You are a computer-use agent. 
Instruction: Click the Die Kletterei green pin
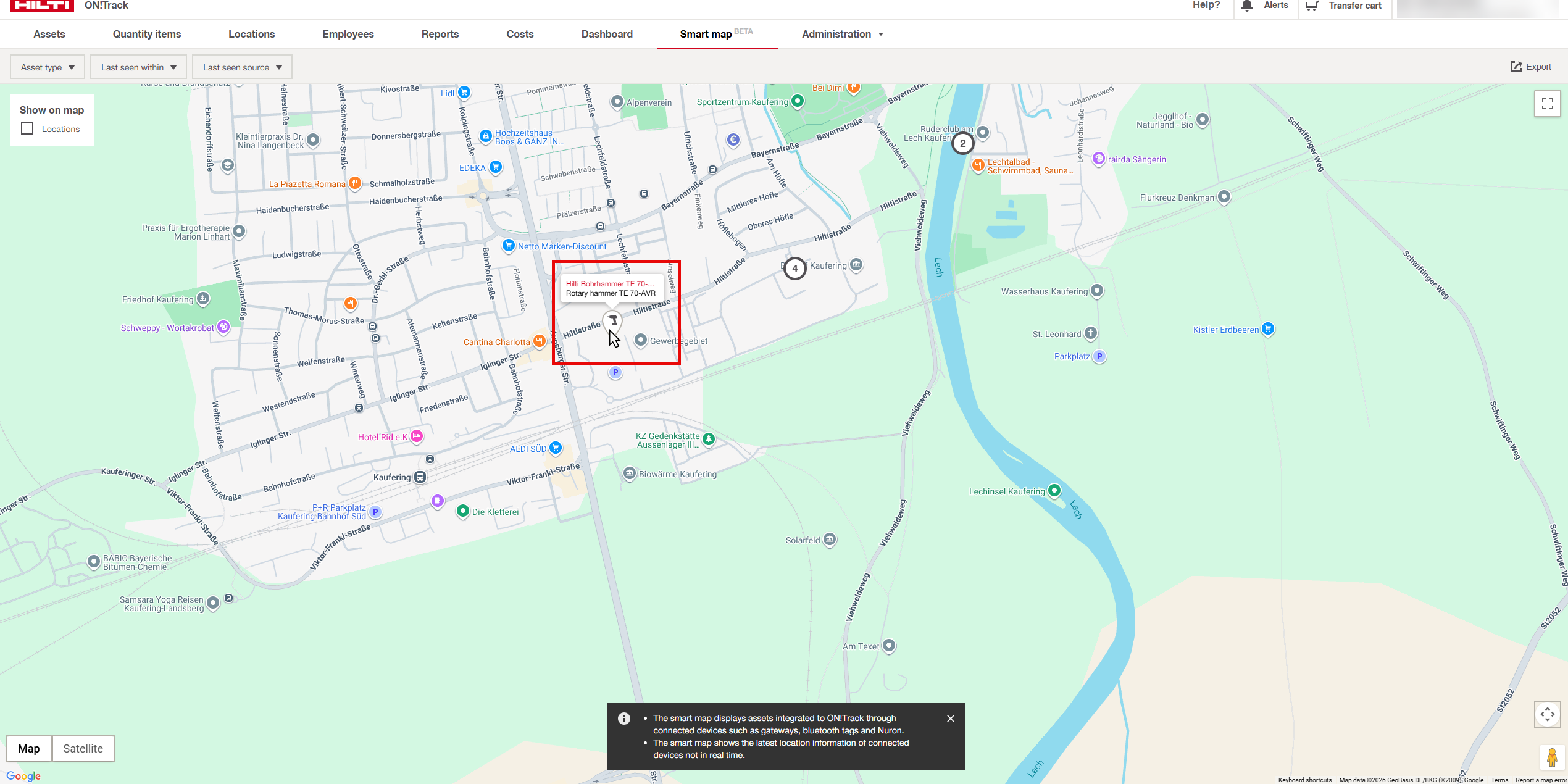click(462, 511)
